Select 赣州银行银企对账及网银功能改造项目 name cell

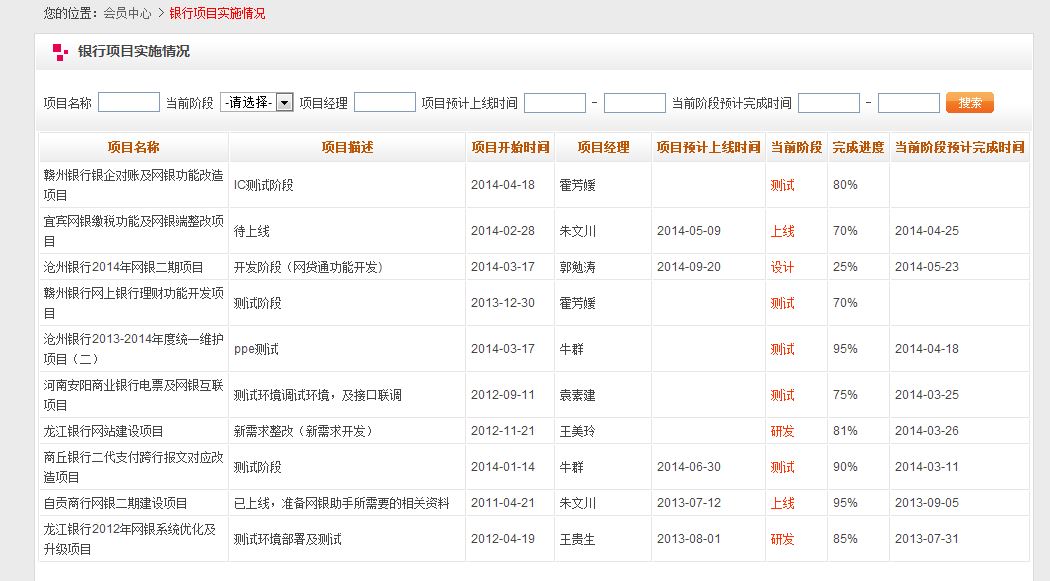tap(133, 185)
